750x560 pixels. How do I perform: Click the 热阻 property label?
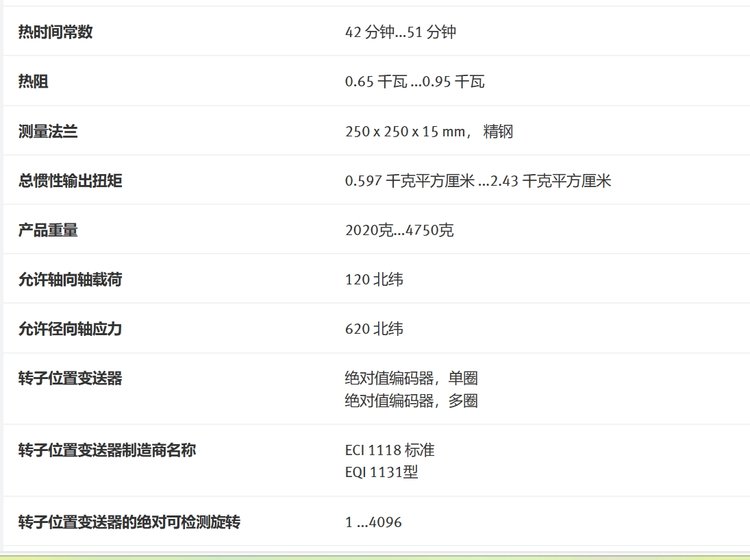(34, 81)
